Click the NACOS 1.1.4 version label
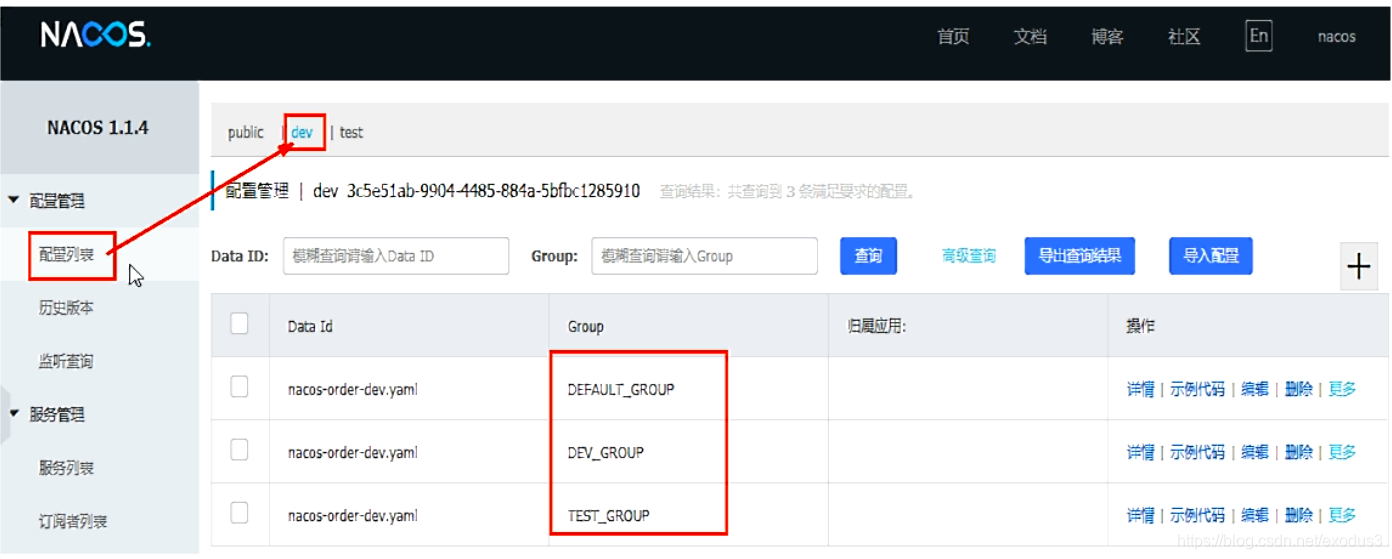The width and height of the screenshot is (1392, 559). coord(98,128)
